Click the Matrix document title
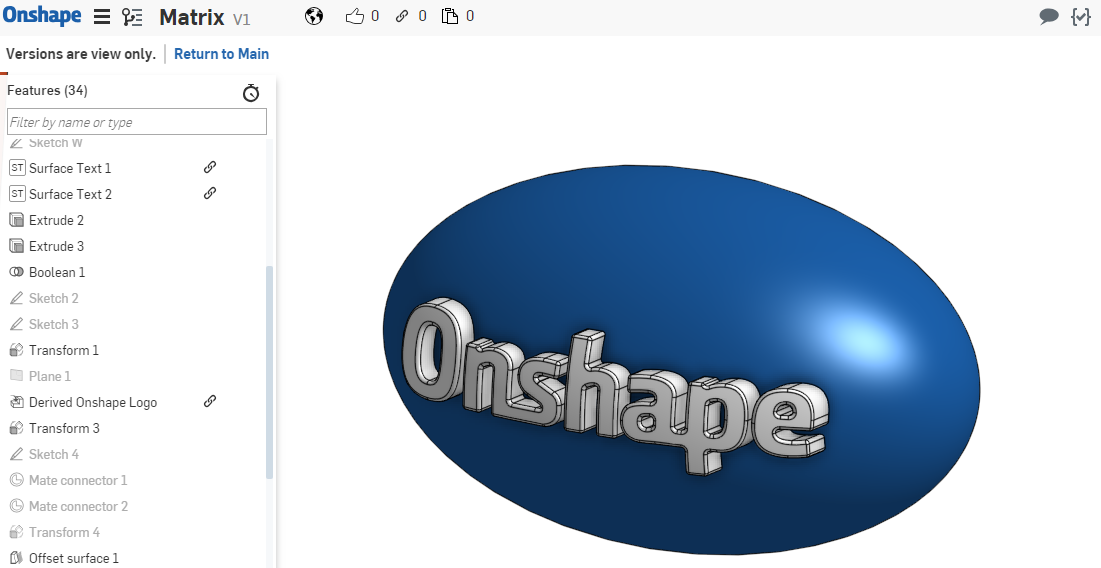Viewport: 1101px width, 568px height. pos(191,17)
